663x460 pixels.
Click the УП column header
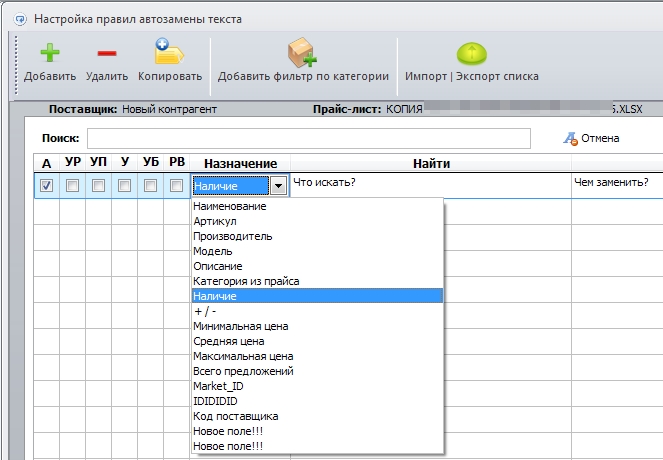(x=99, y=162)
